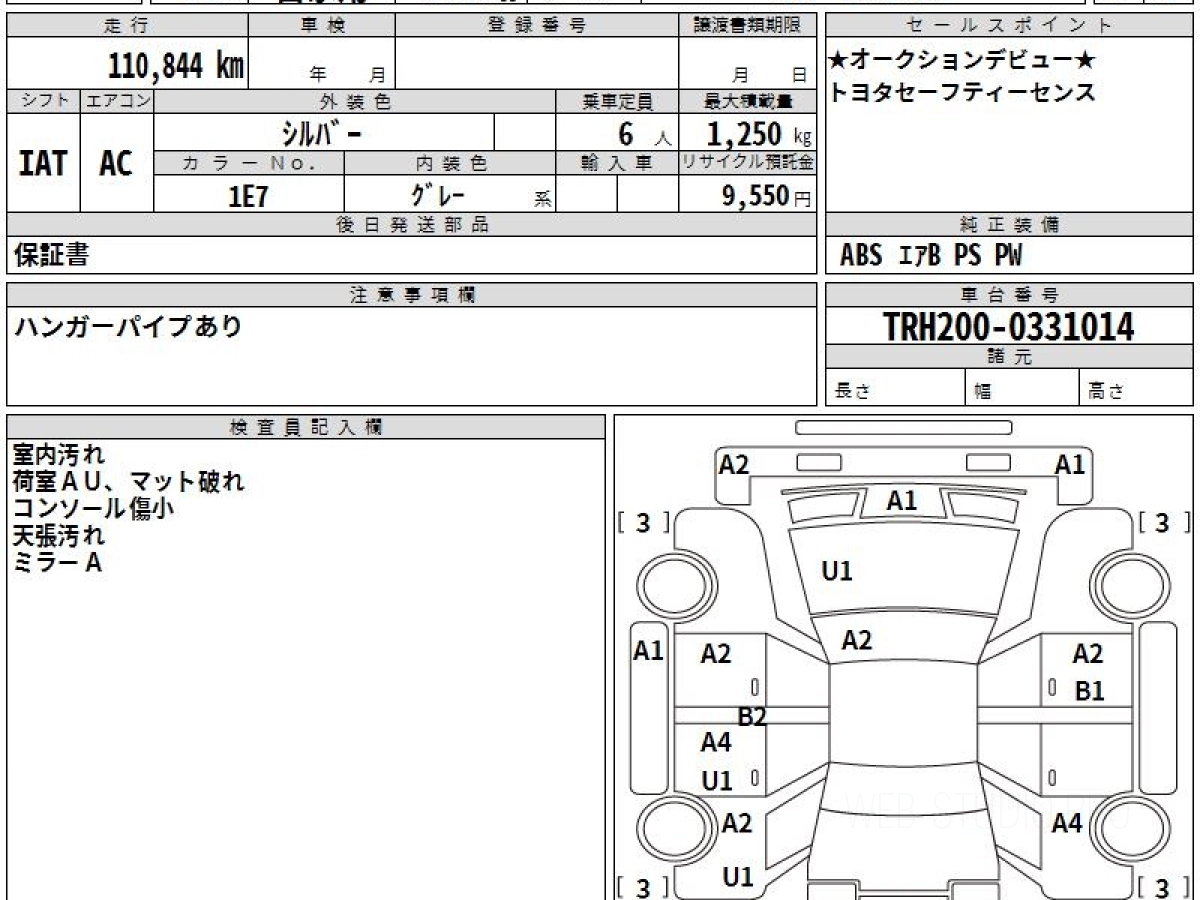Select the 保証書 entry
Viewport: 1200px width, 900px height.
click(51, 255)
